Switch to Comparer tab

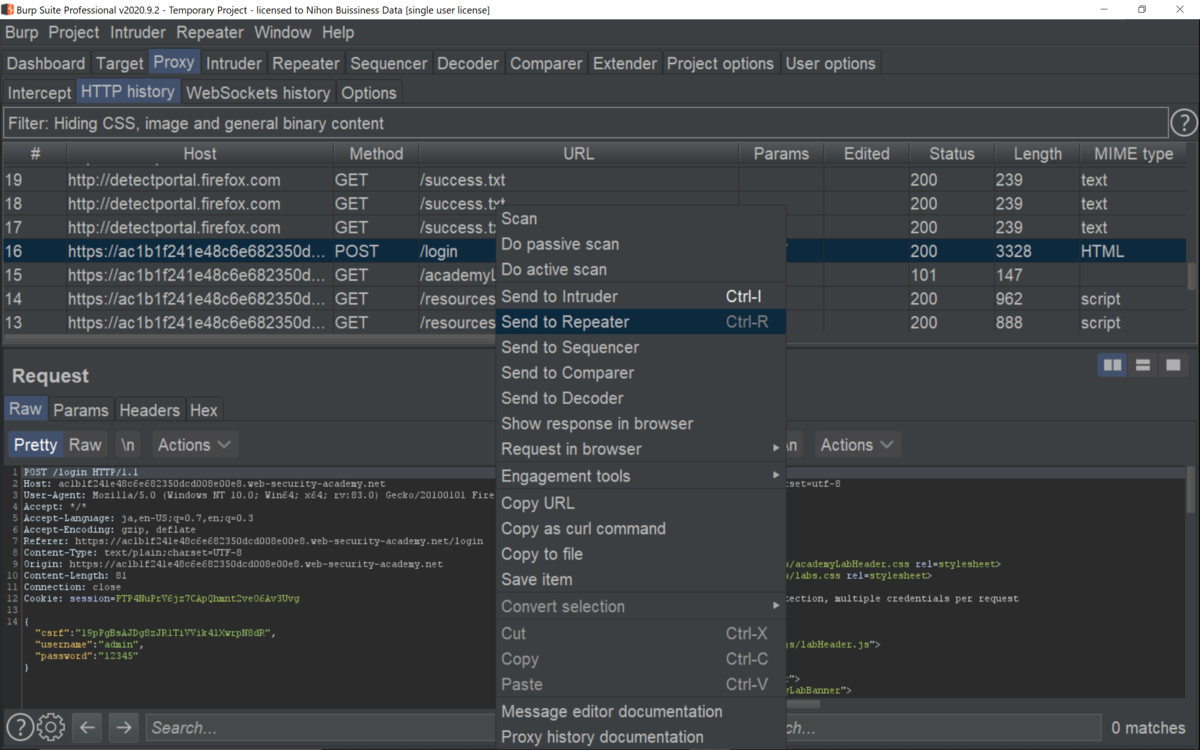546,63
